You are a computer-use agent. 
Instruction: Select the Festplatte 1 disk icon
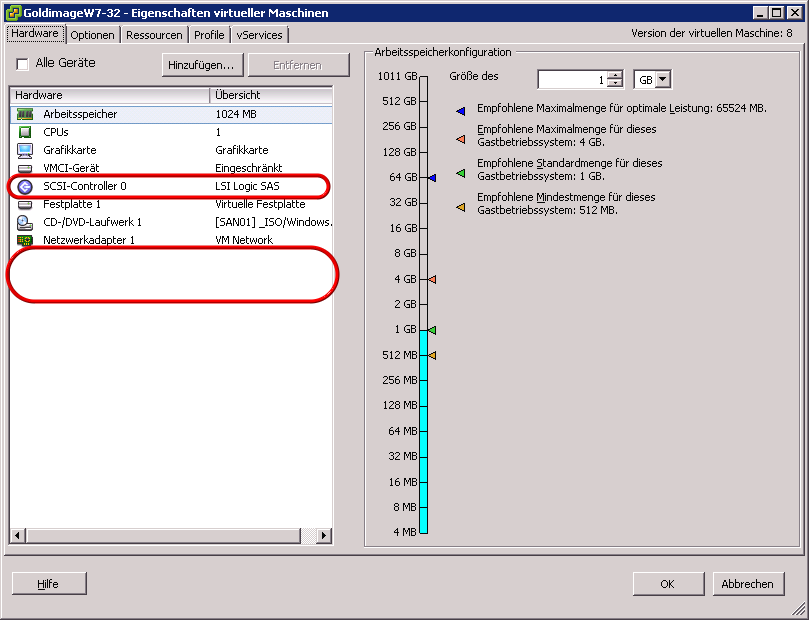coord(25,204)
